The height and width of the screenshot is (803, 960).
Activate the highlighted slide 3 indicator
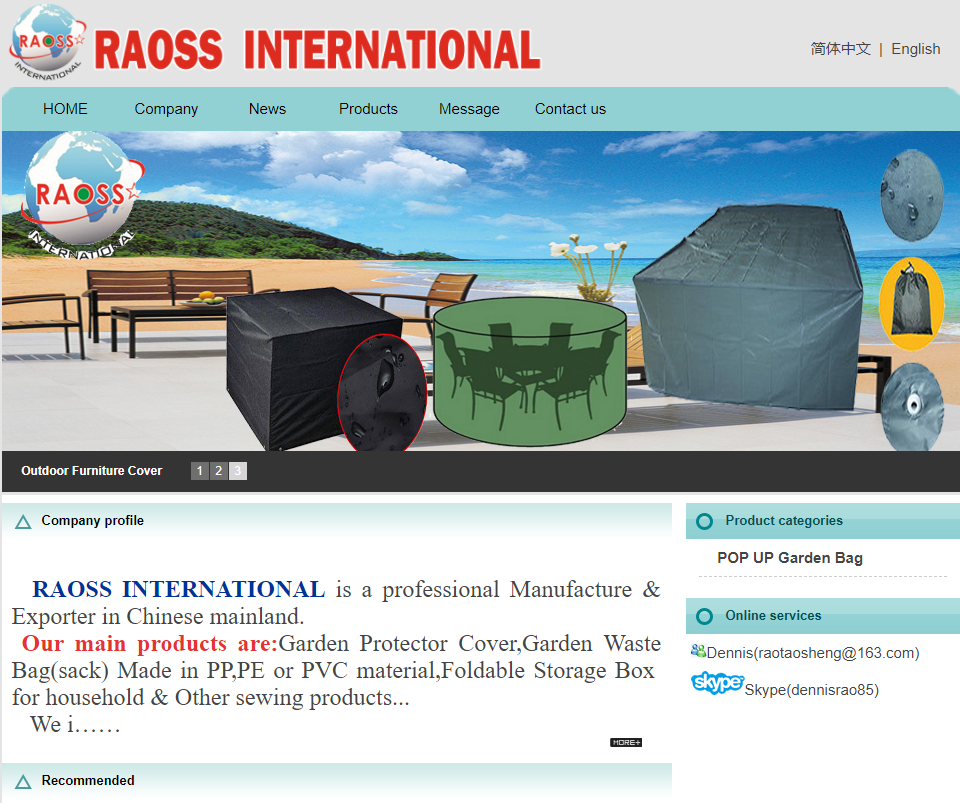(237, 470)
